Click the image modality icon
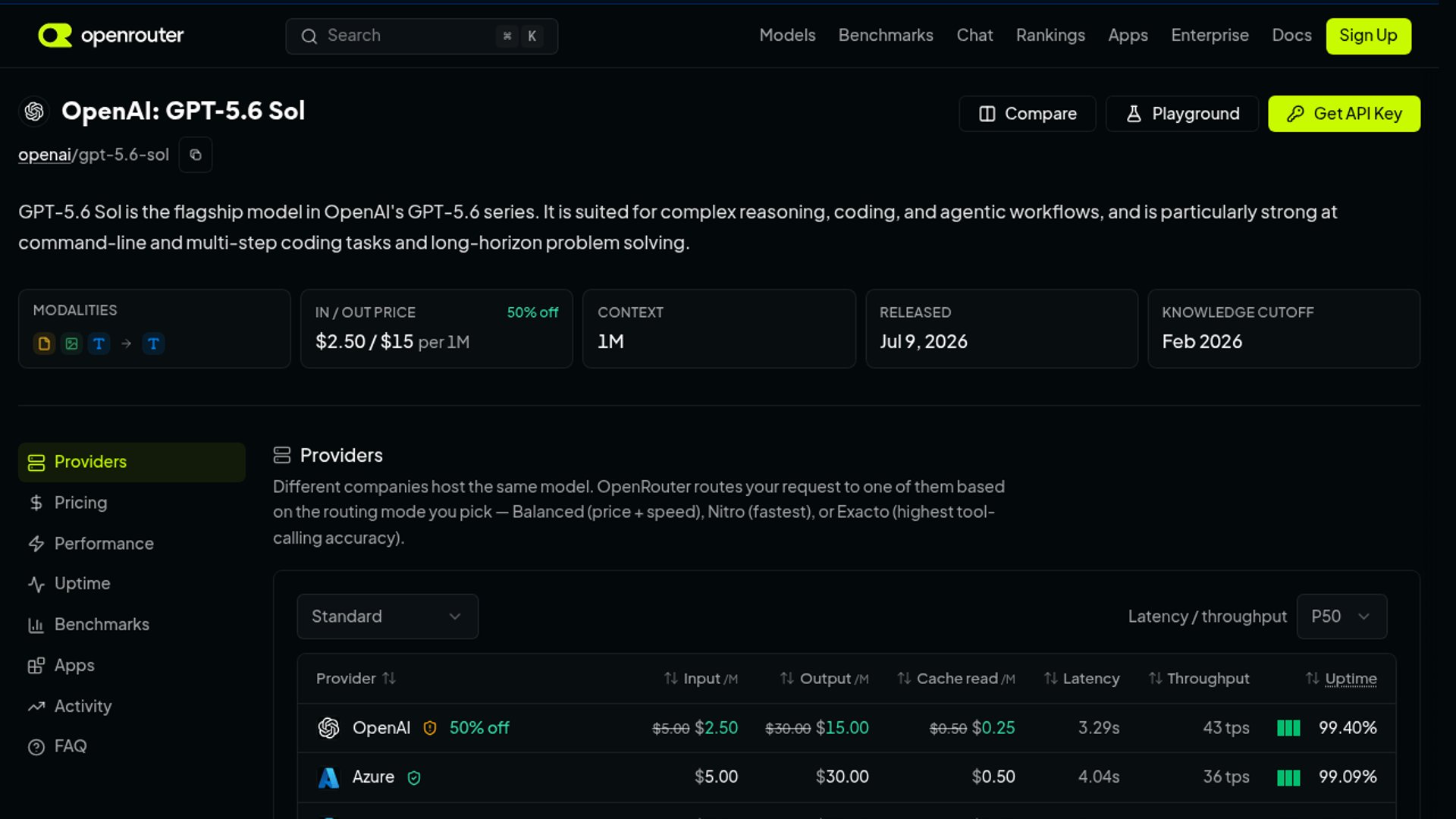 pyautogui.click(x=71, y=344)
